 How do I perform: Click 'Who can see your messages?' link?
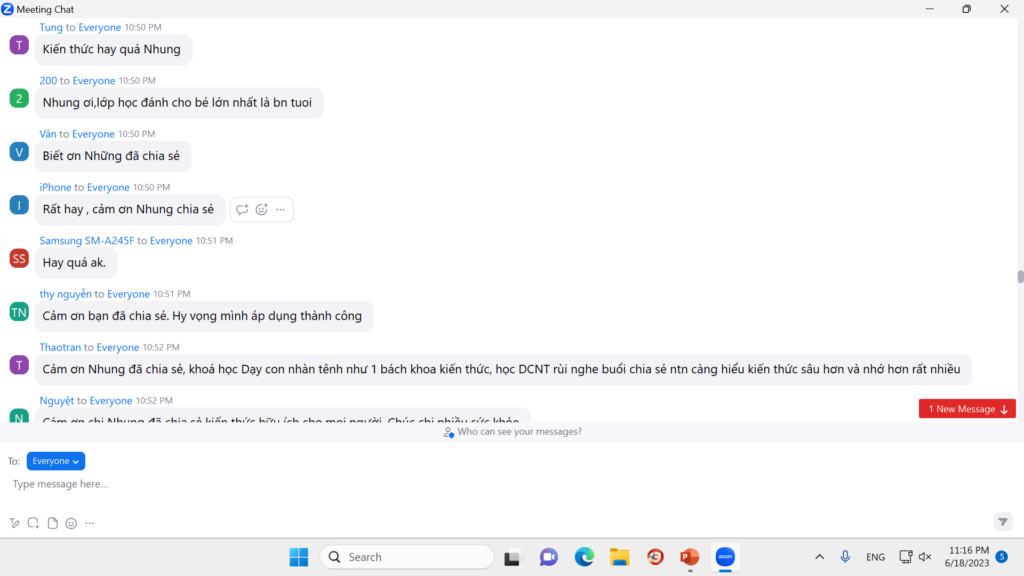[512, 432]
